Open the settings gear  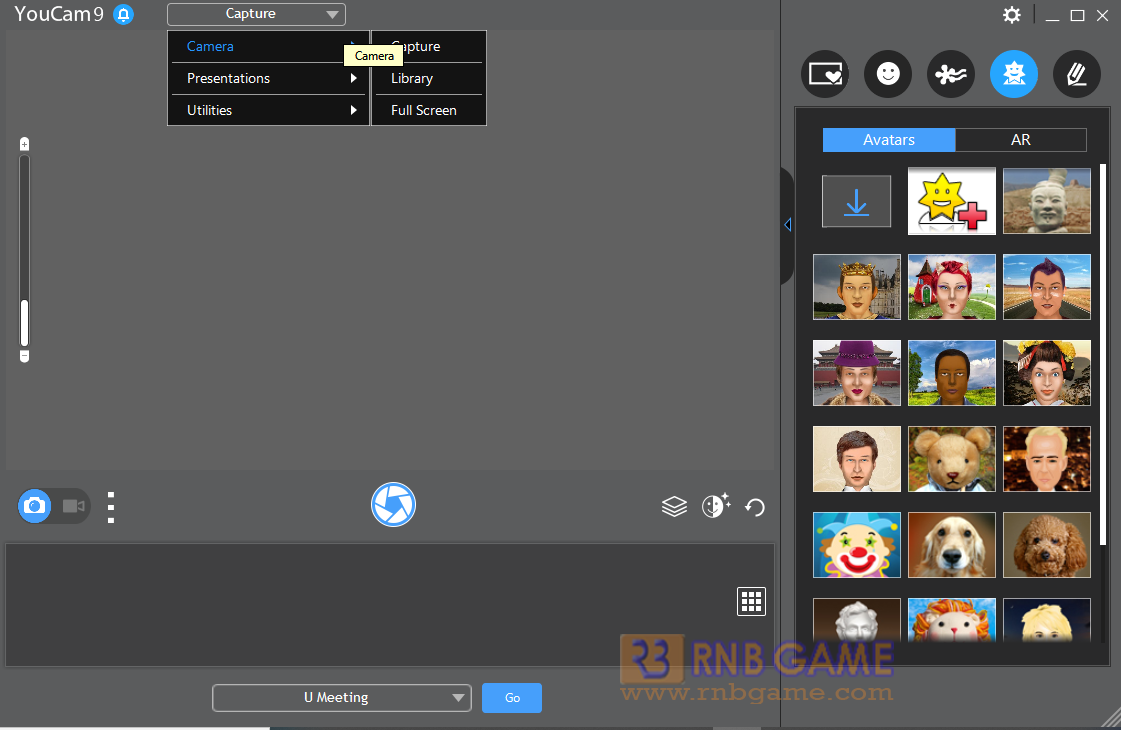click(1012, 15)
